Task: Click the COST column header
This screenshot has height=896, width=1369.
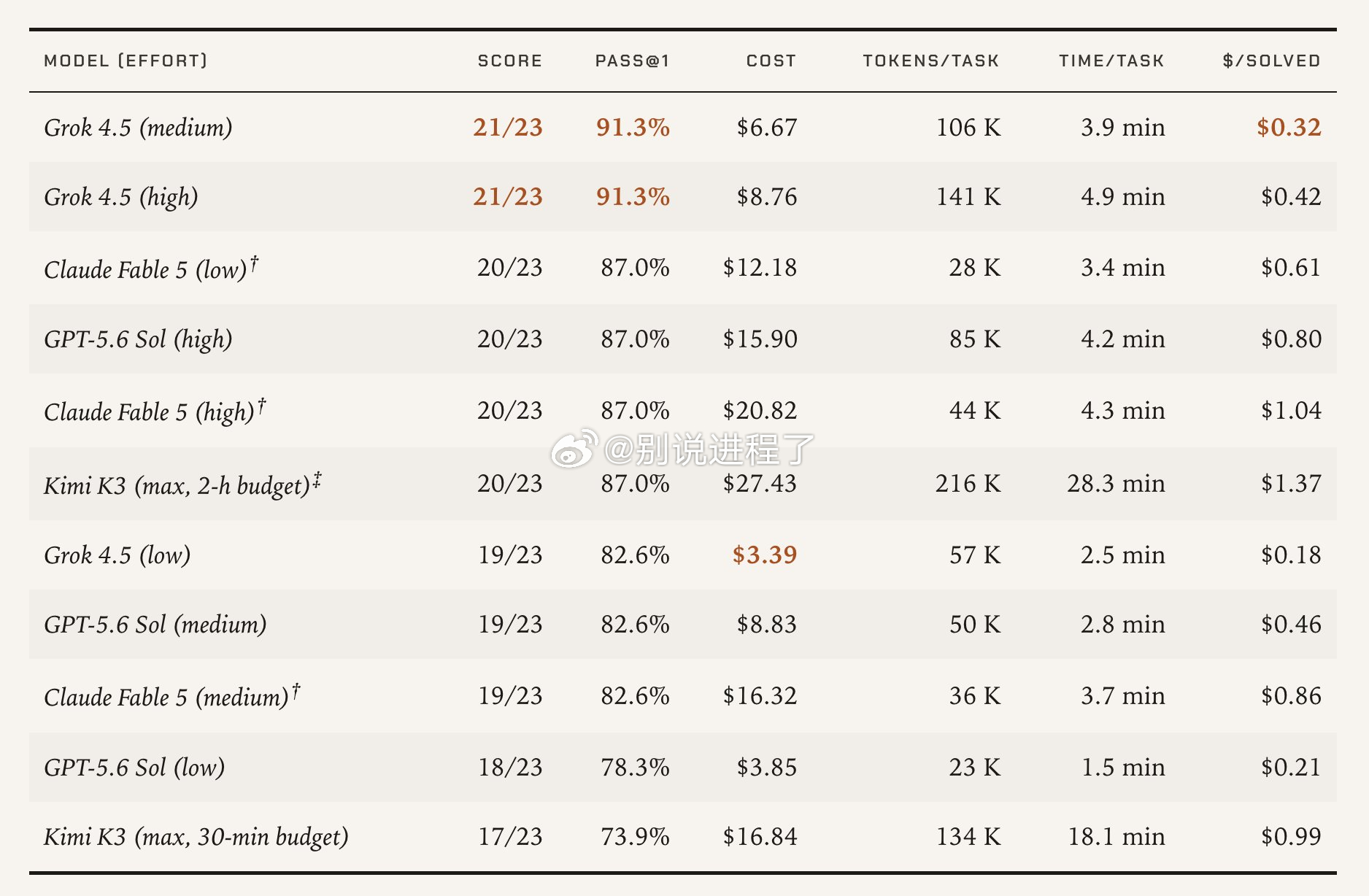Action: [771, 61]
